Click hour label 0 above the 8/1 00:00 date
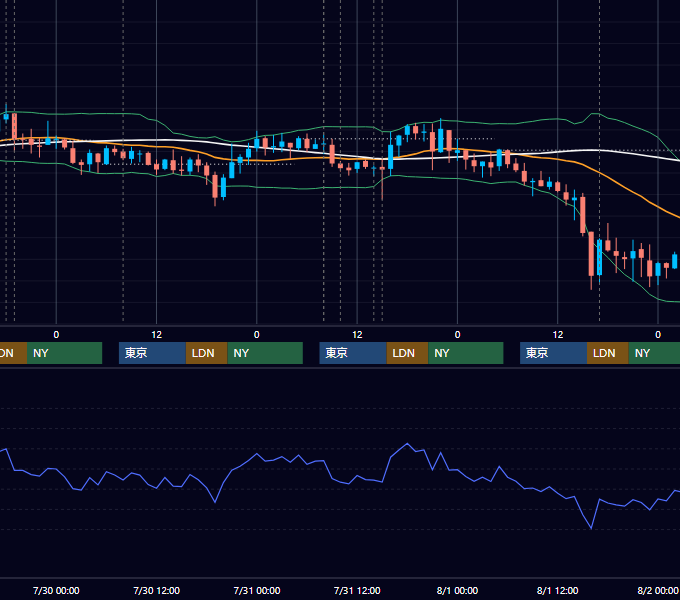 (x=457, y=335)
